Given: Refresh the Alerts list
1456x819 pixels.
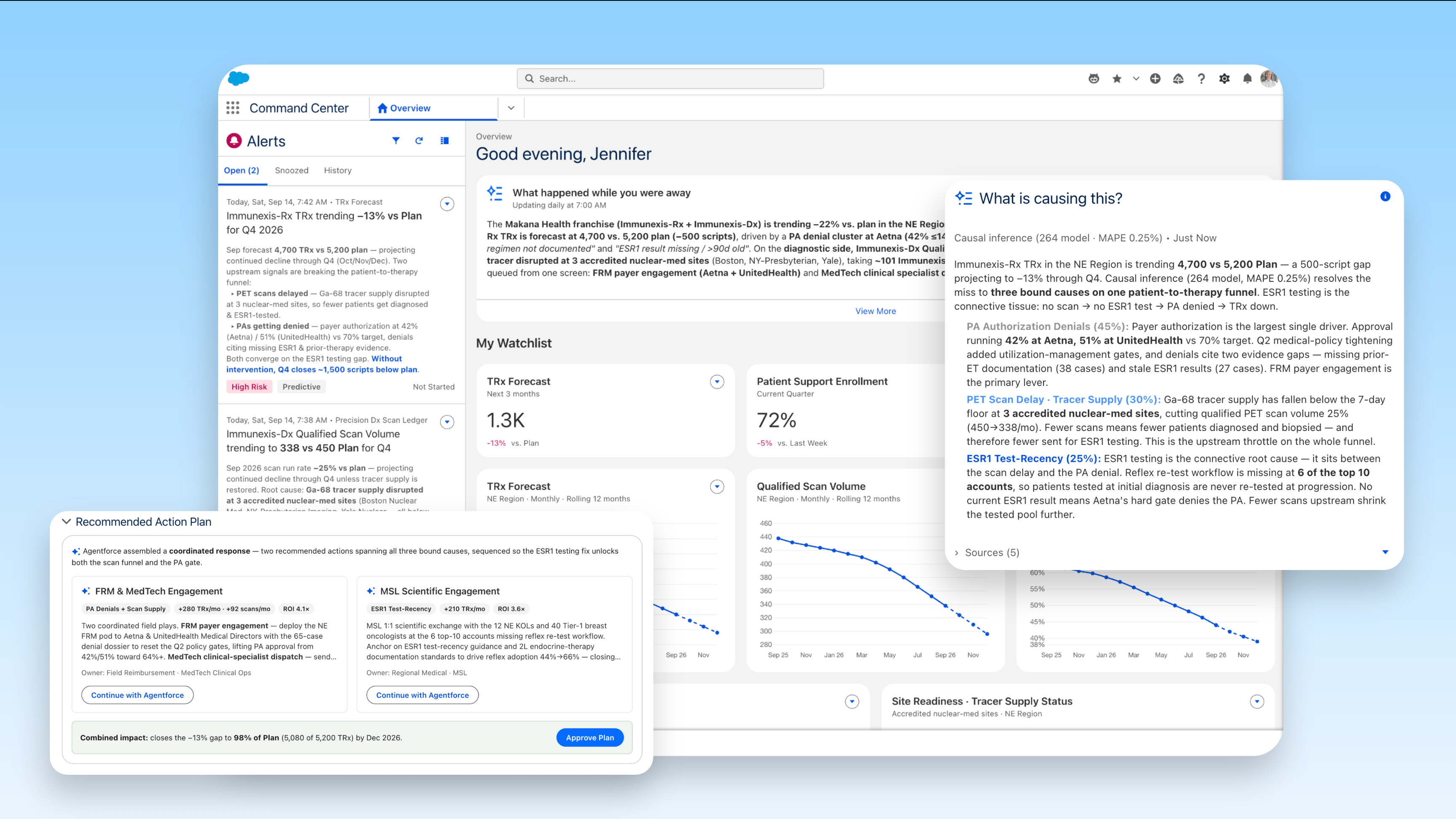Looking at the screenshot, I should (x=419, y=140).
